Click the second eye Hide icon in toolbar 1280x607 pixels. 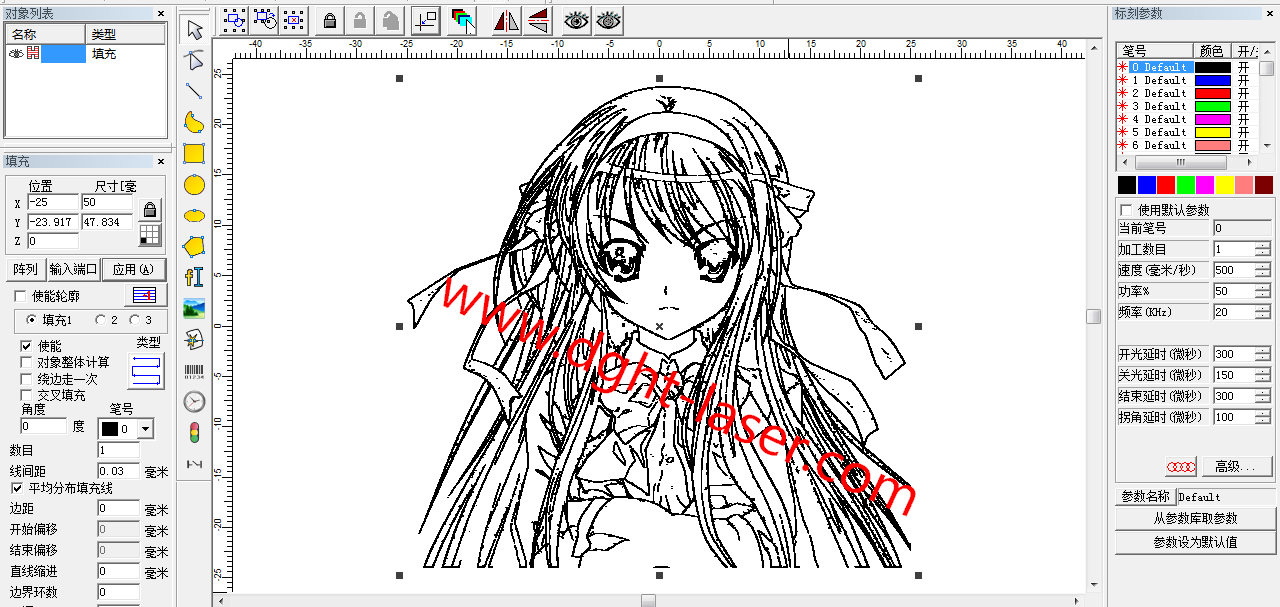607,19
